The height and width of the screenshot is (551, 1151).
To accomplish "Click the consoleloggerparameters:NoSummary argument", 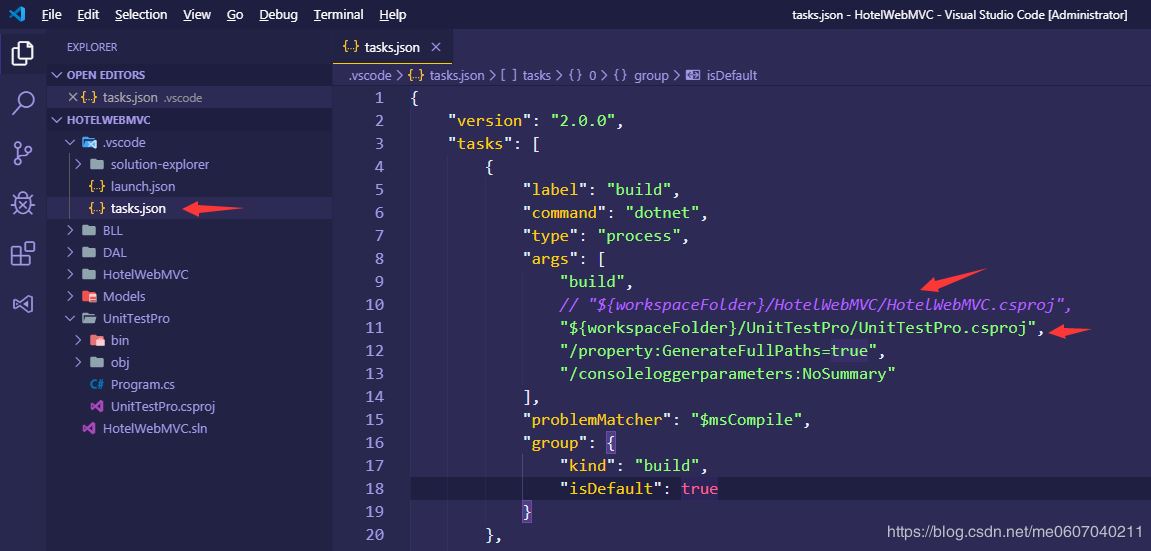I will [x=727, y=373].
